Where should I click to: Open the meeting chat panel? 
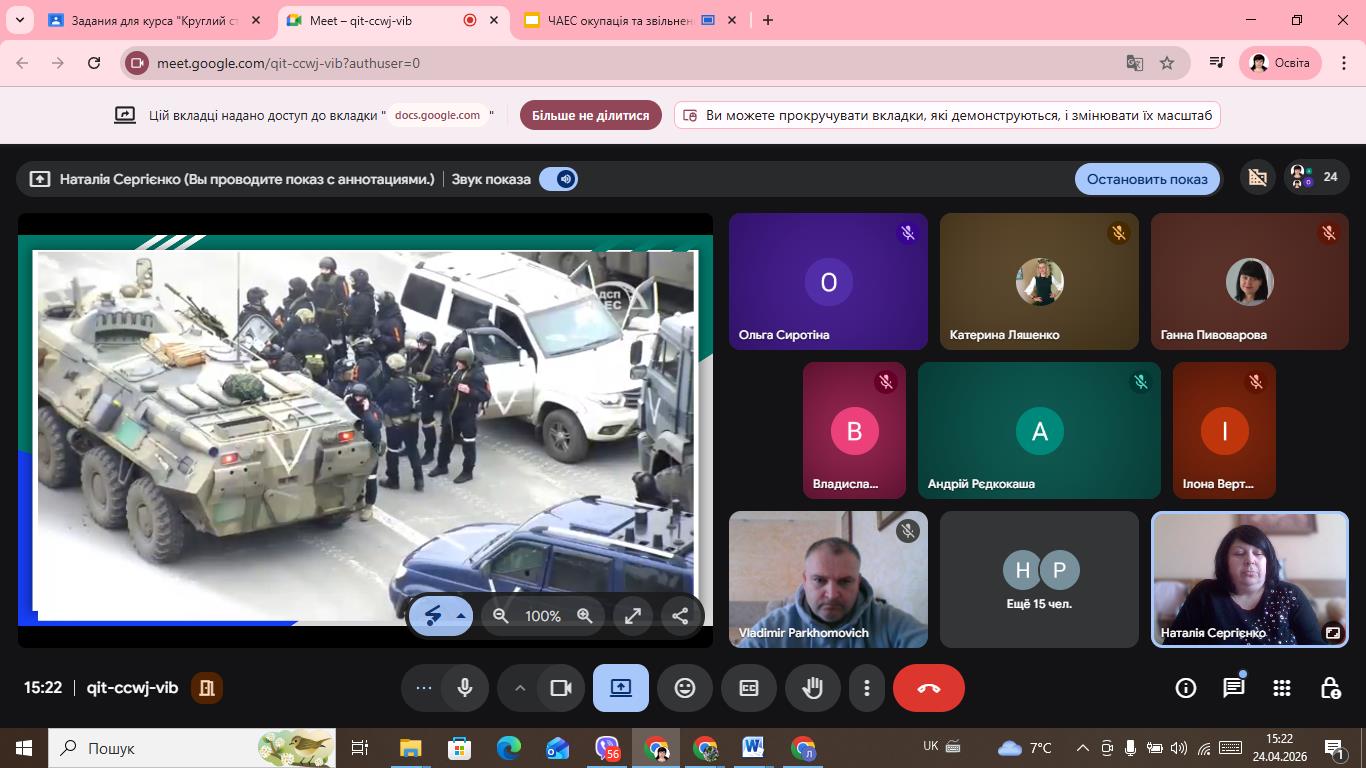(x=1233, y=688)
